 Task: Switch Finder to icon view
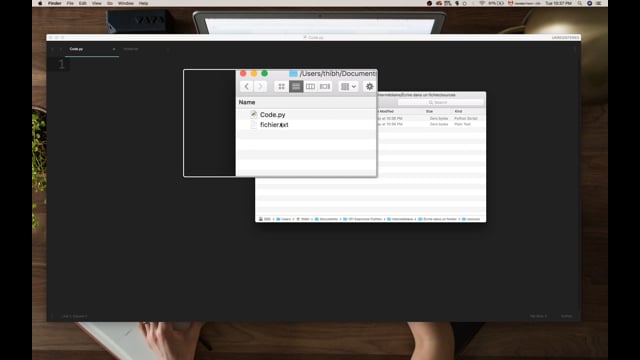pos(281,87)
